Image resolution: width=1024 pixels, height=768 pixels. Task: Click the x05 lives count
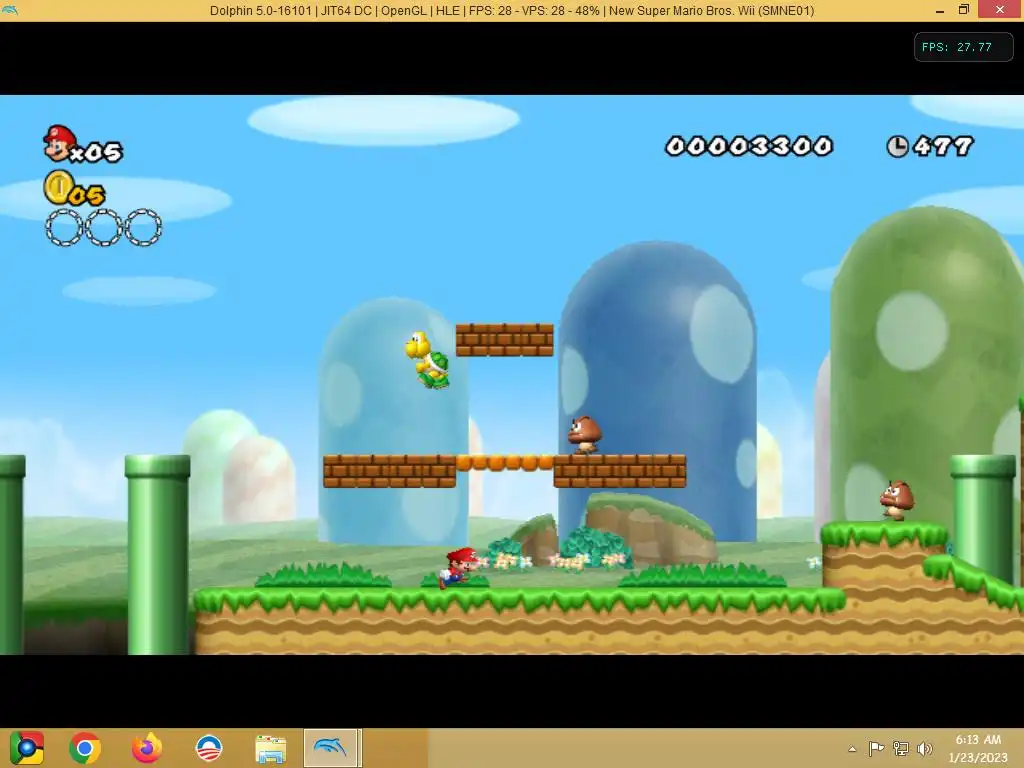(x=97, y=152)
